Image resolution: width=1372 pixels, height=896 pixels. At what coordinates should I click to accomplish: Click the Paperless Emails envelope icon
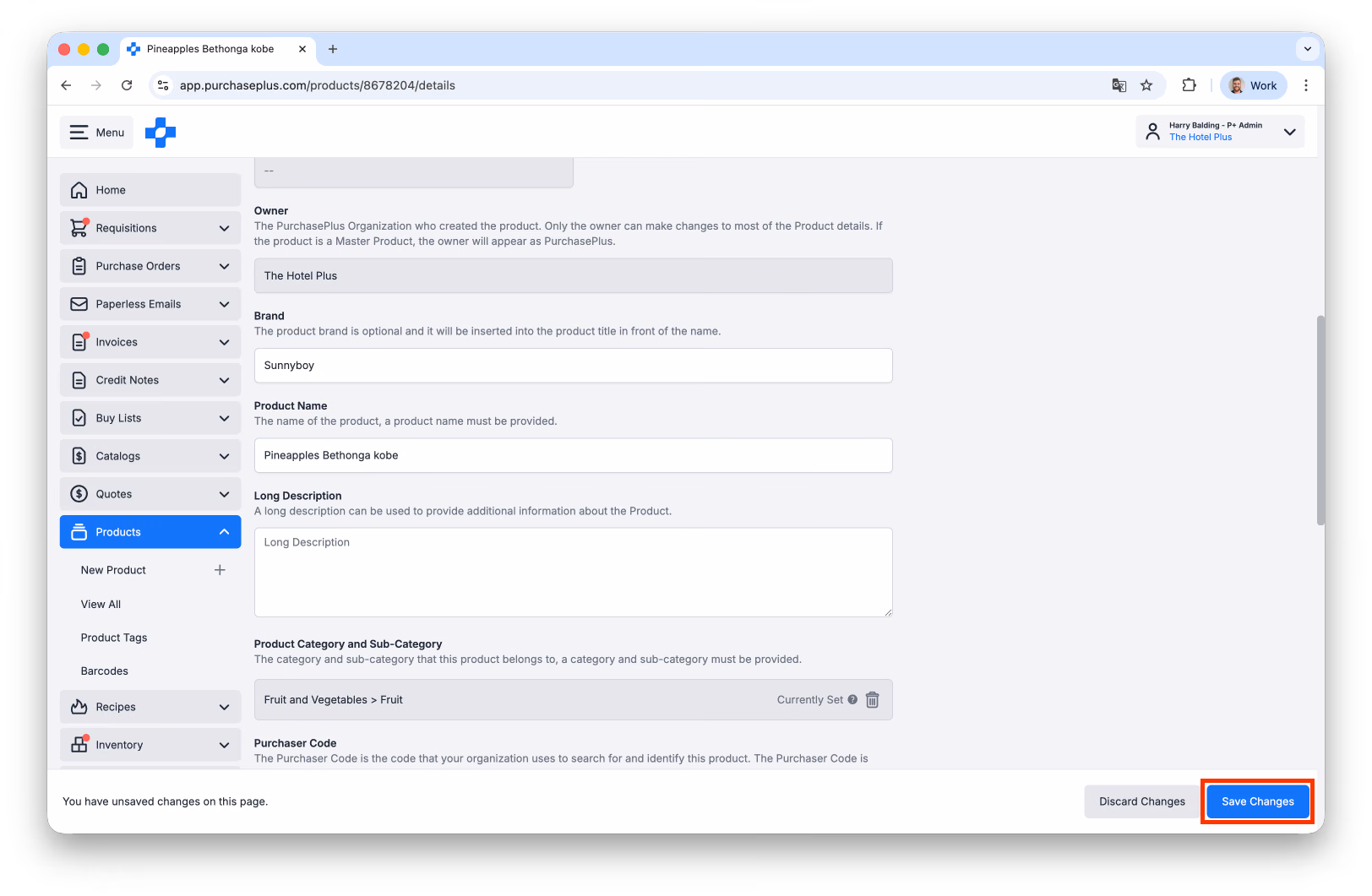pos(79,304)
